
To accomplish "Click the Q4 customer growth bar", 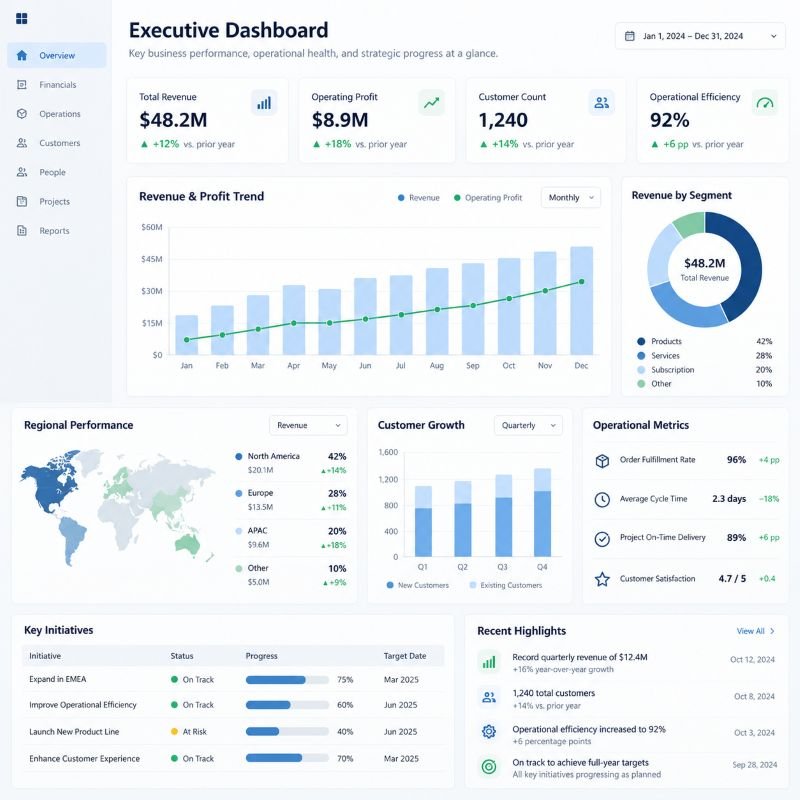I will pyautogui.click(x=542, y=512).
